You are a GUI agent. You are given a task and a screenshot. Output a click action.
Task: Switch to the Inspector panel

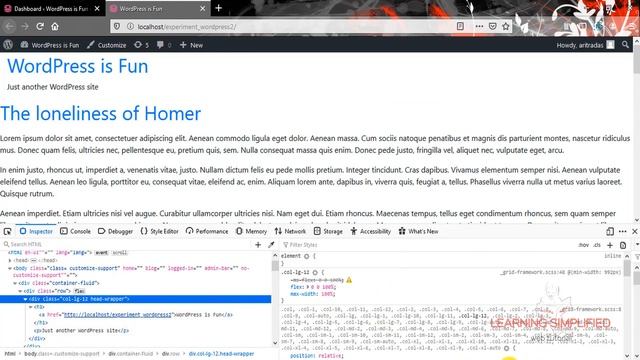36,231
